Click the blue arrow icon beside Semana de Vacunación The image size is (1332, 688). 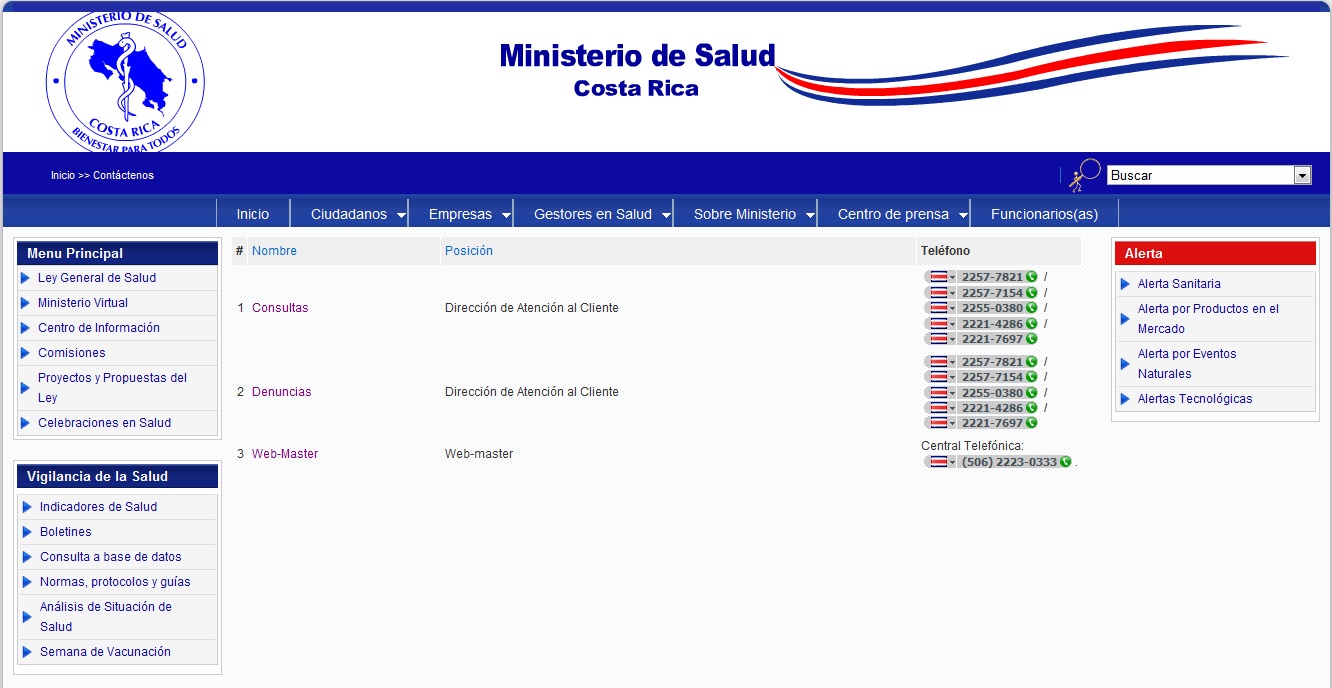[27, 652]
